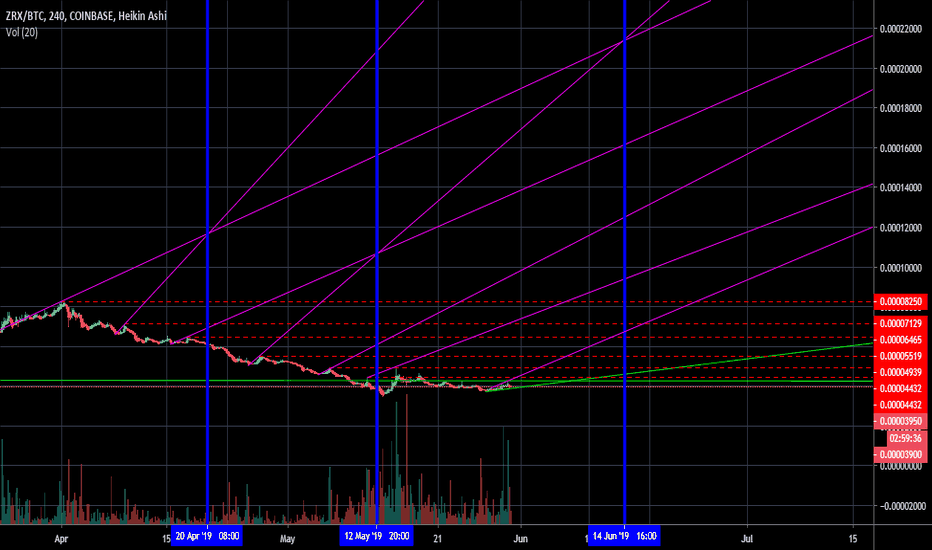Click the 0.00022000 price axis label
The width and height of the screenshot is (932, 550).
[x=901, y=29]
